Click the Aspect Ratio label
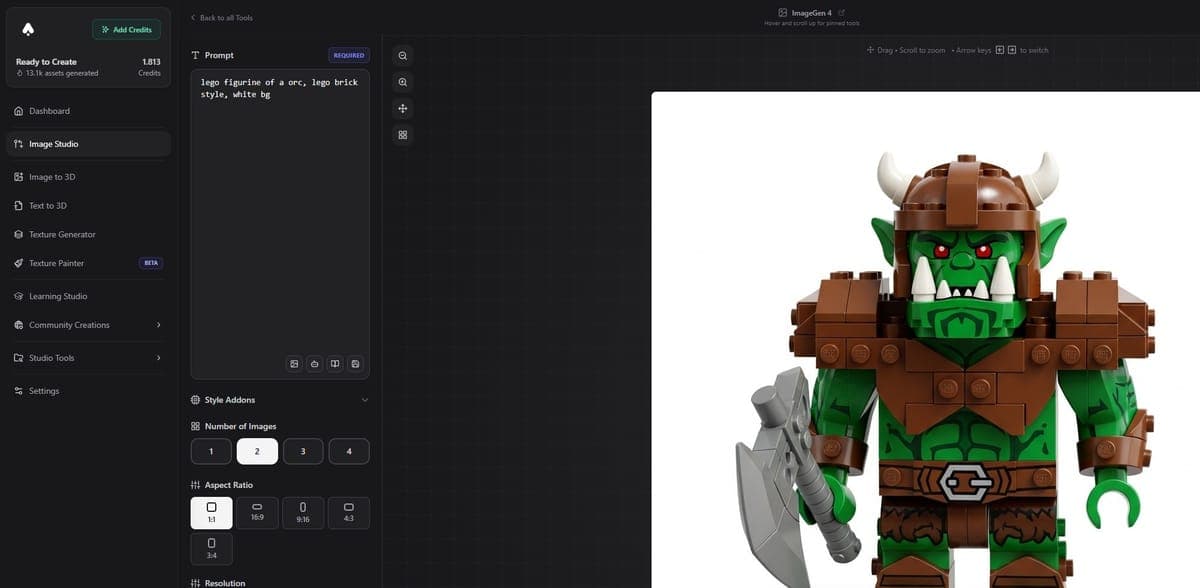 228,485
